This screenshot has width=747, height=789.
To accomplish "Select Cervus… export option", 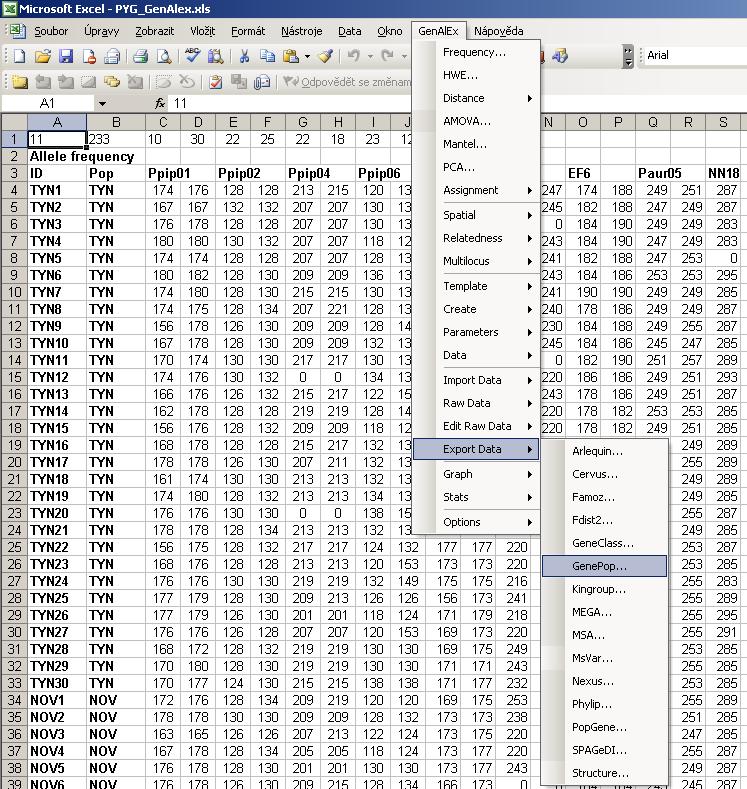I will [x=604, y=474].
